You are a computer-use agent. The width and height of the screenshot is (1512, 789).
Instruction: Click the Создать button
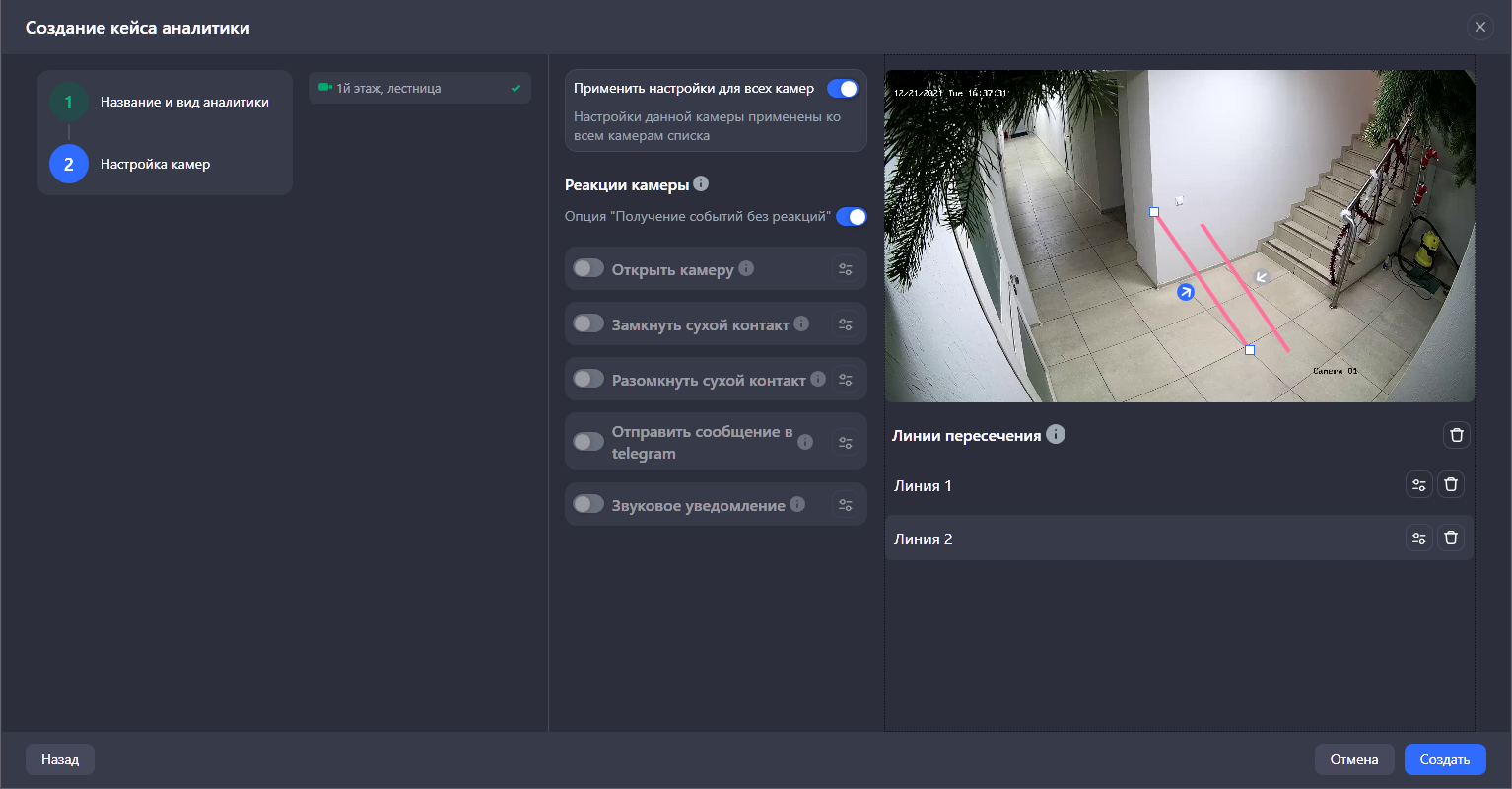click(1444, 759)
